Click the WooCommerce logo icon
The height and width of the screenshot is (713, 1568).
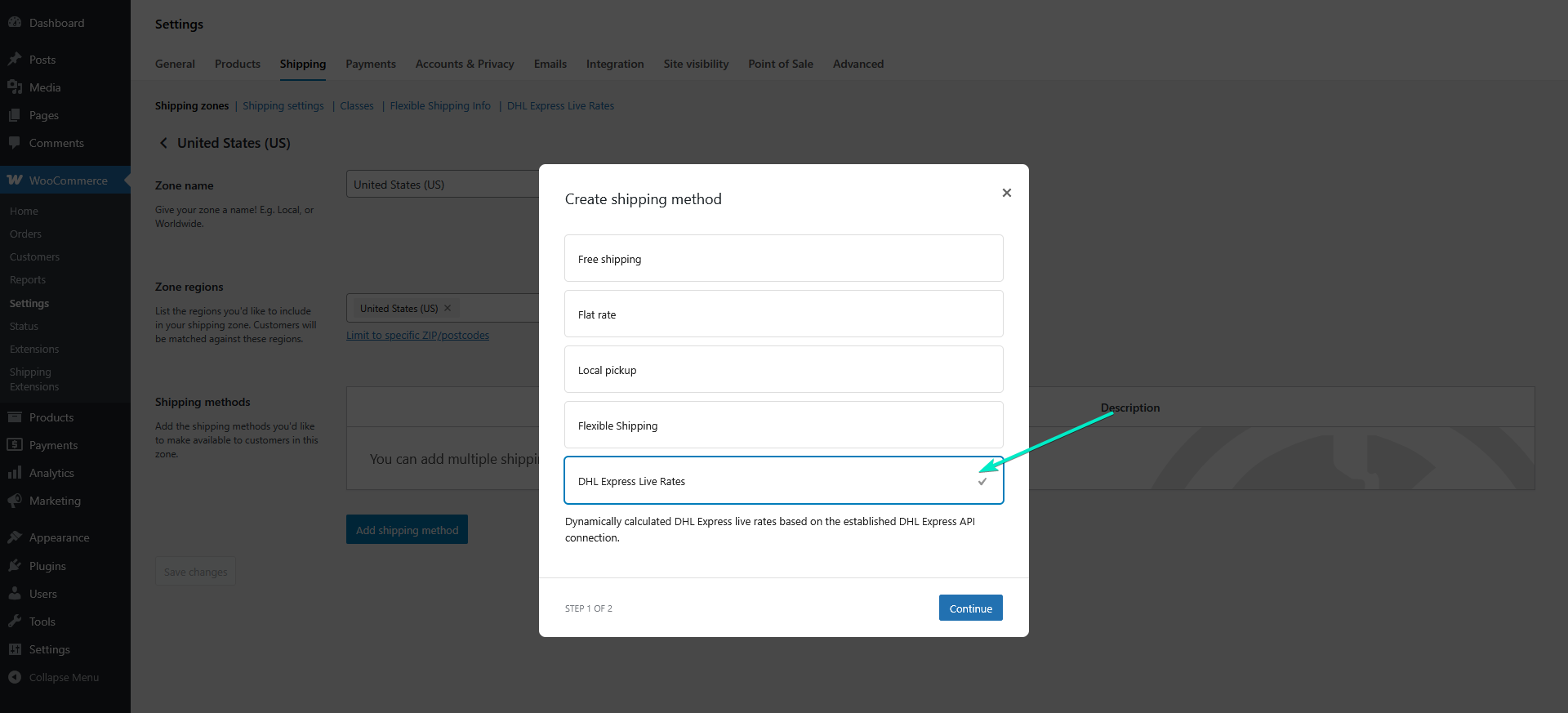pos(15,180)
